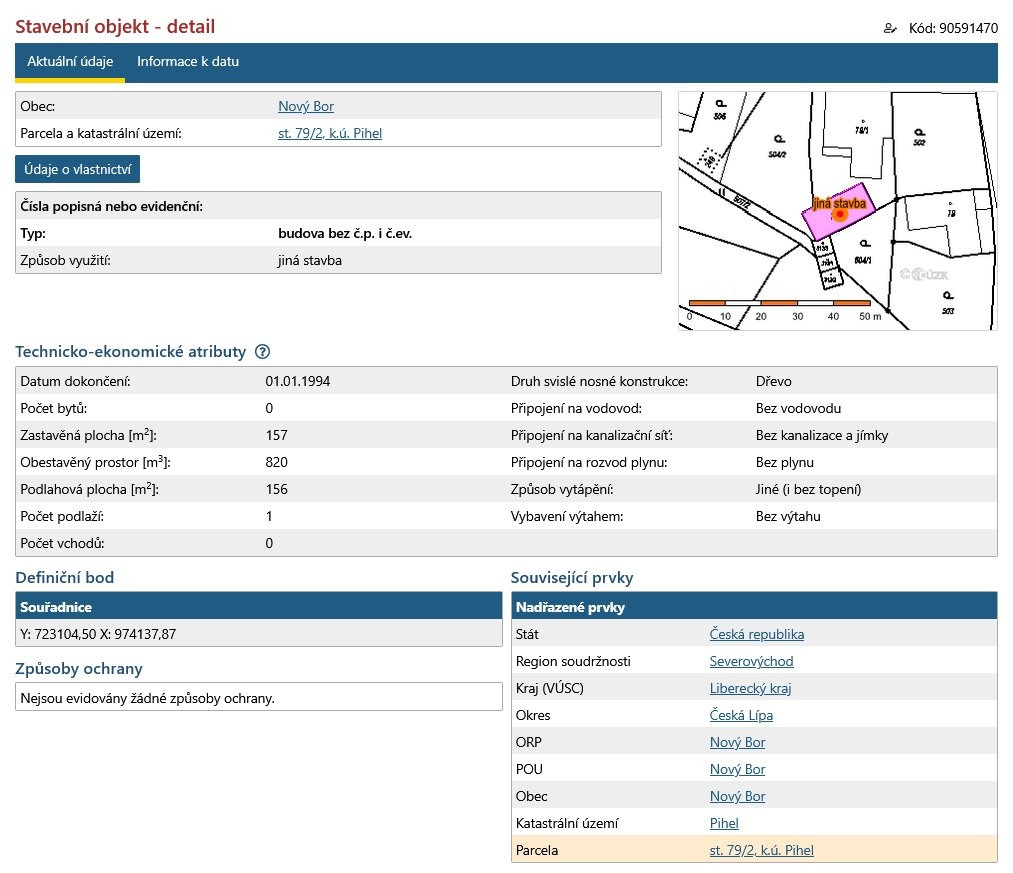Switch to the Aktuální údaje tab
1013x873 pixels.
tap(70, 62)
